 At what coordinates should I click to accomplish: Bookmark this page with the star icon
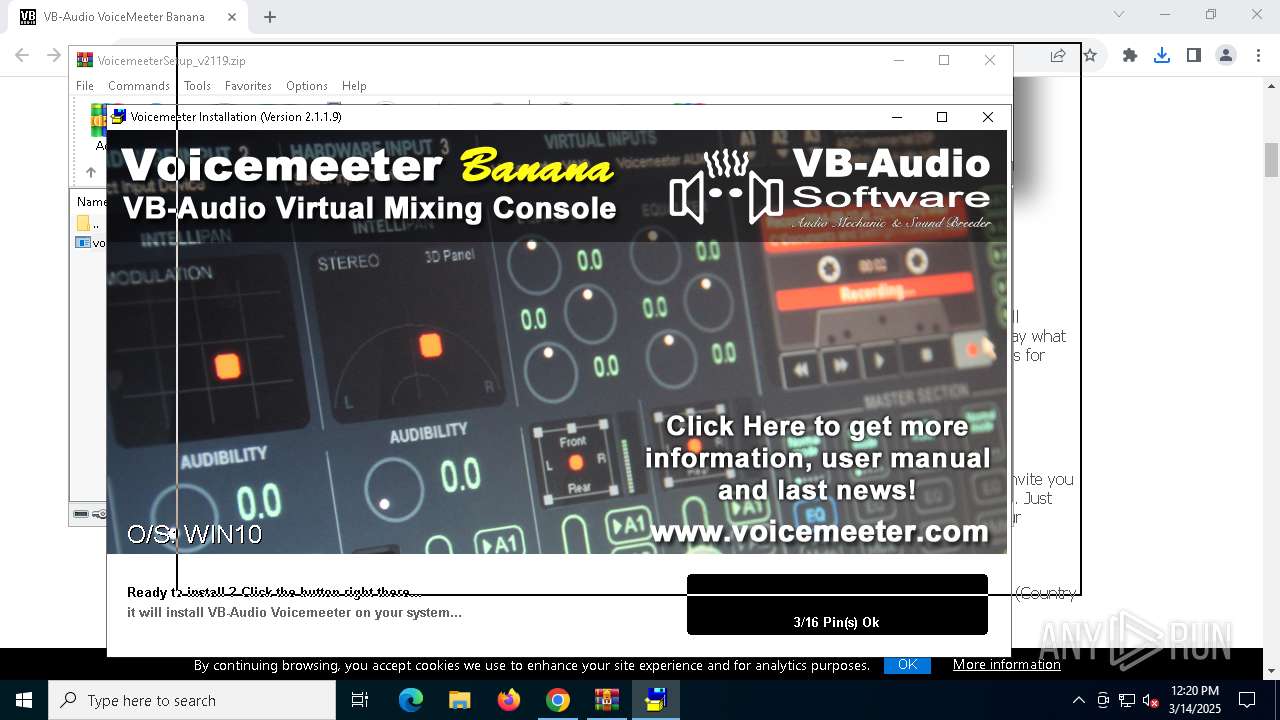click(x=1091, y=56)
